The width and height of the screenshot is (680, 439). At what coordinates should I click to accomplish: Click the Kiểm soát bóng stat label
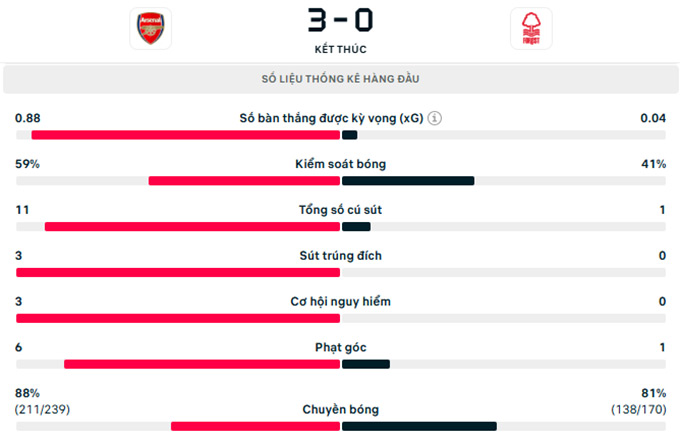pos(340,164)
